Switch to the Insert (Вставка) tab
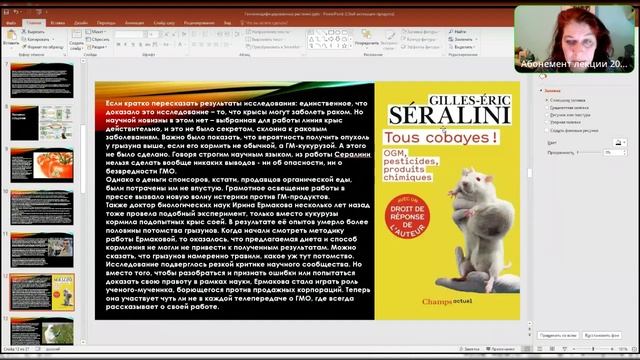Image resolution: width=640 pixels, height=360 pixels. (x=58, y=23)
